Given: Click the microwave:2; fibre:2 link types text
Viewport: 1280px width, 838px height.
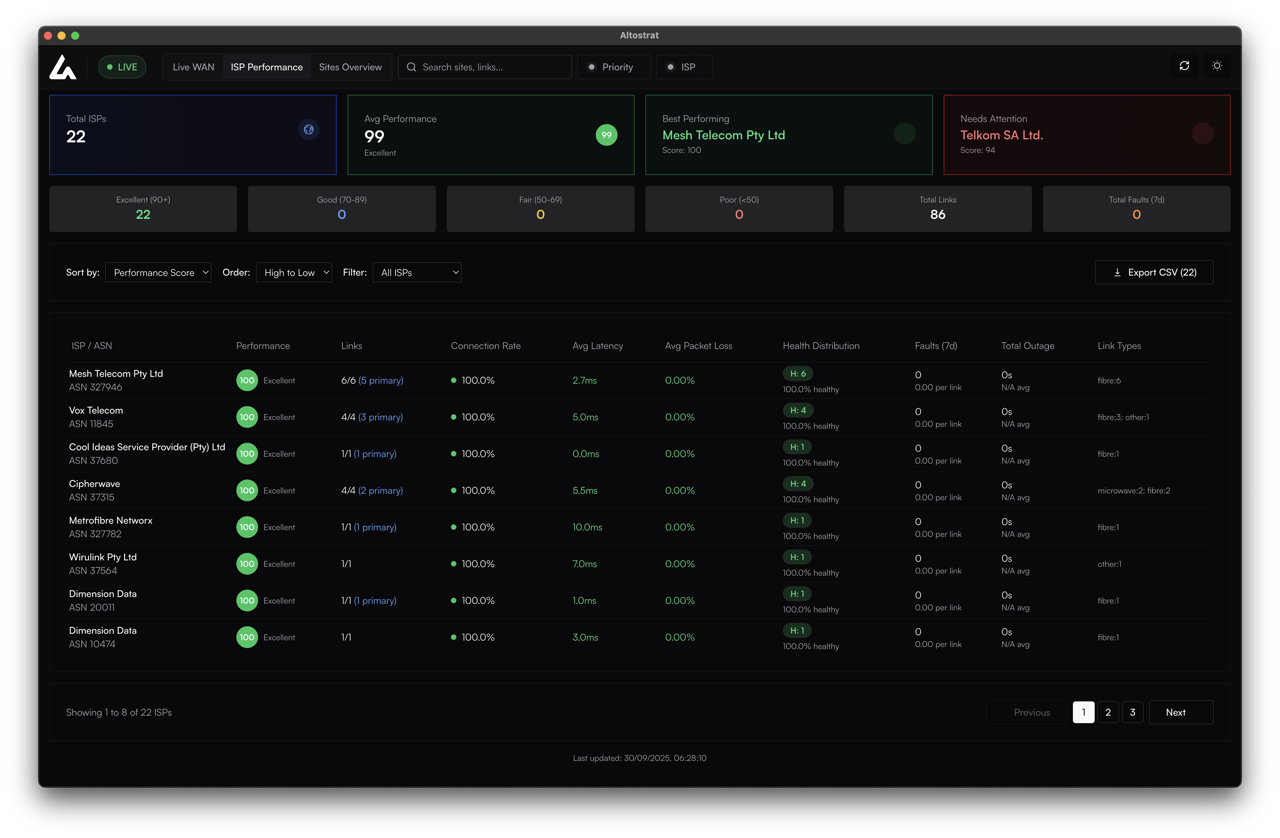Looking at the screenshot, I should point(1134,491).
